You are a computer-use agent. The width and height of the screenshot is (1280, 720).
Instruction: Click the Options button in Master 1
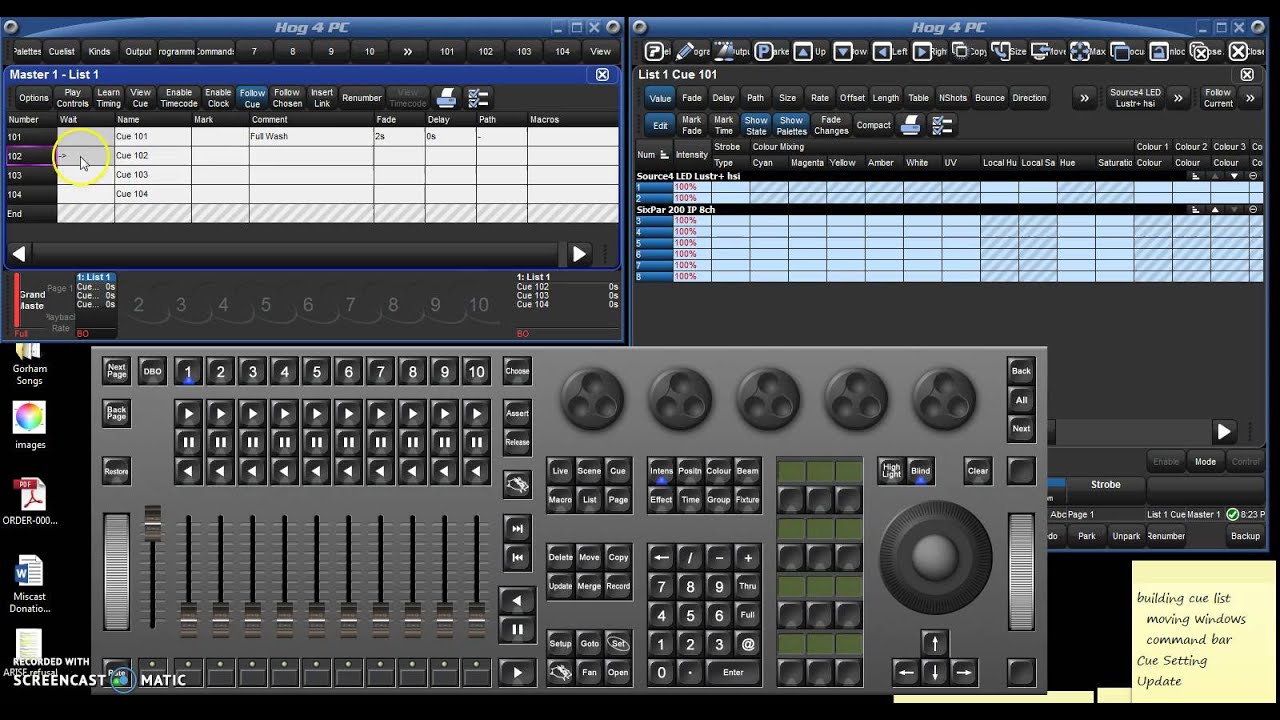pyautogui.click(x=33, y=98)
